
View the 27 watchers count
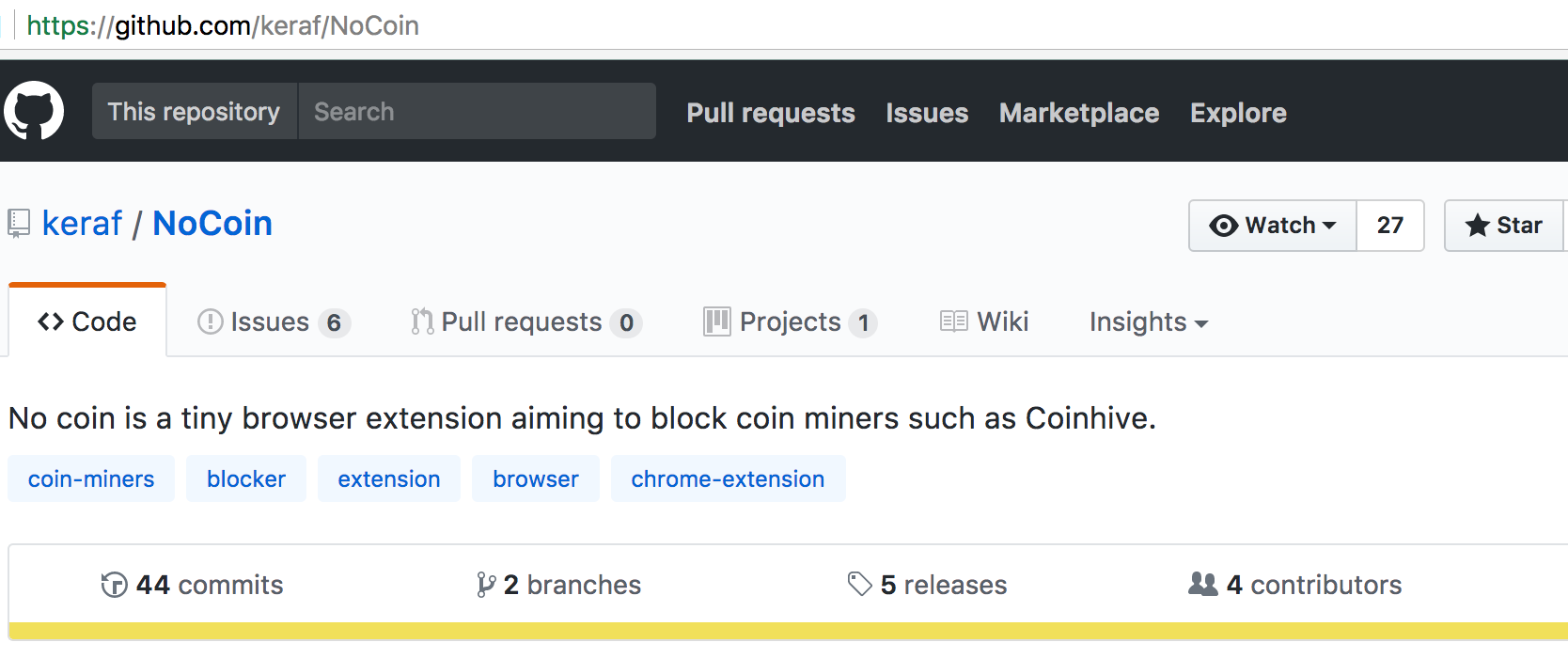point(1389,226)
